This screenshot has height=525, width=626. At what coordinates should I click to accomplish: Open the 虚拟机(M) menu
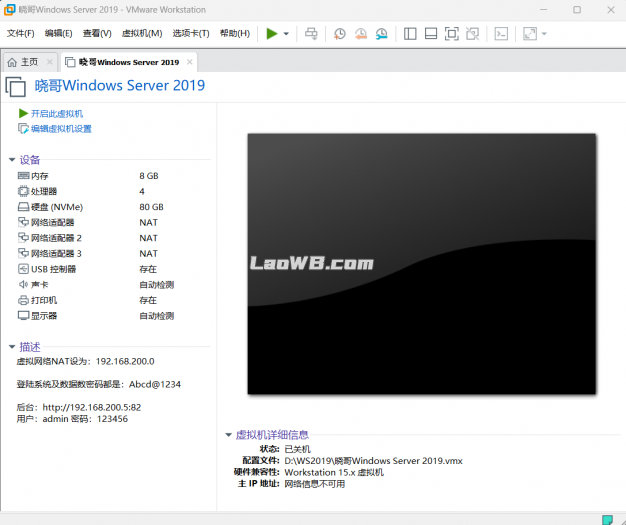(142, 33)
